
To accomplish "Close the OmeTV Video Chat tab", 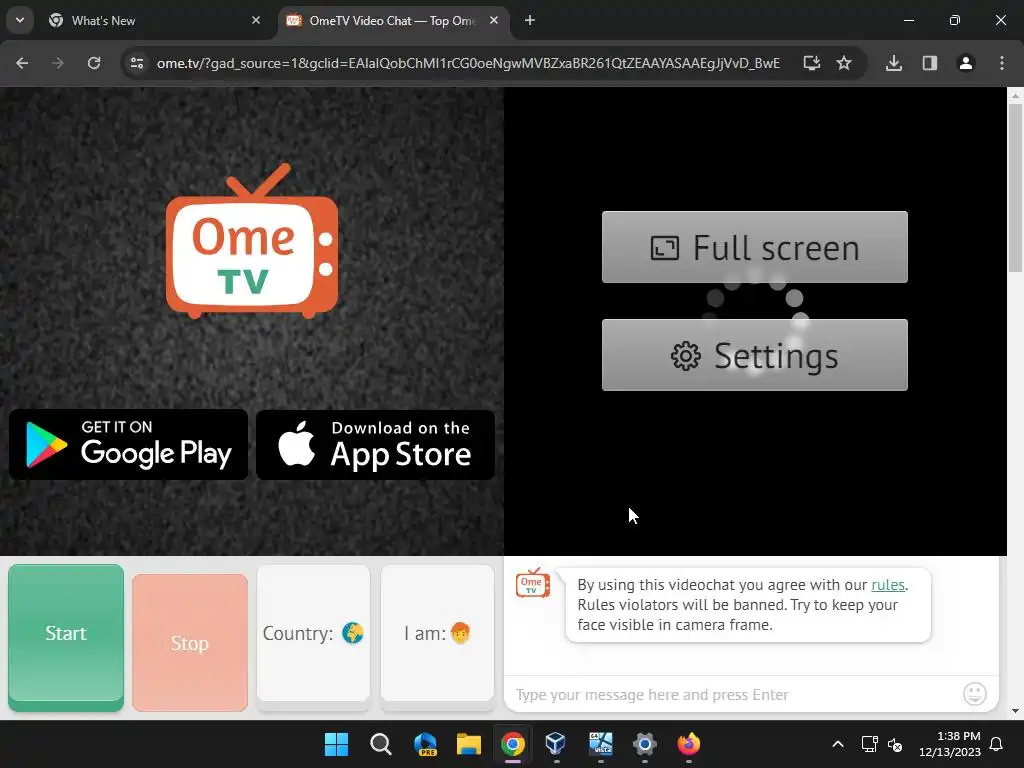I will (x=494, y=21).
